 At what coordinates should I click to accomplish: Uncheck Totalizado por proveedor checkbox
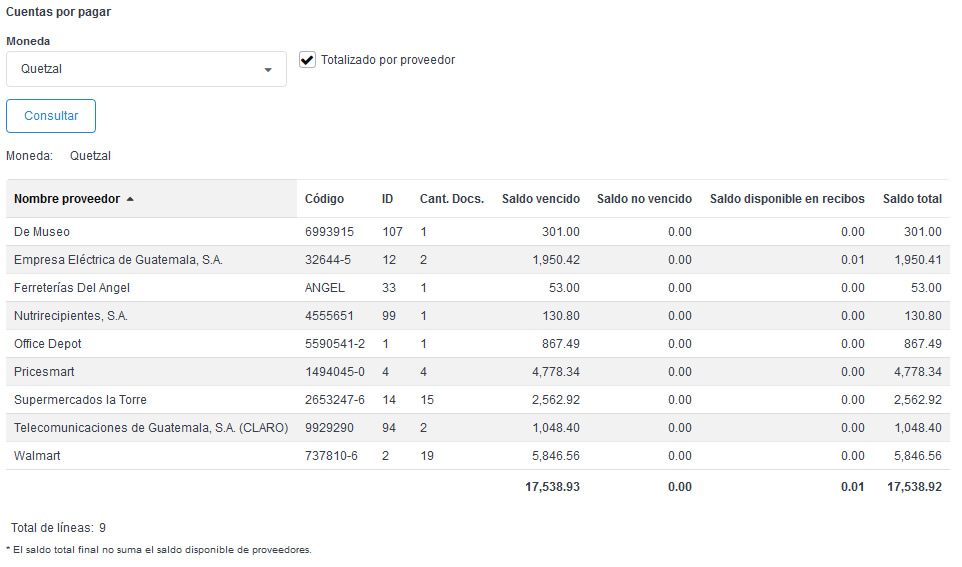308,60
